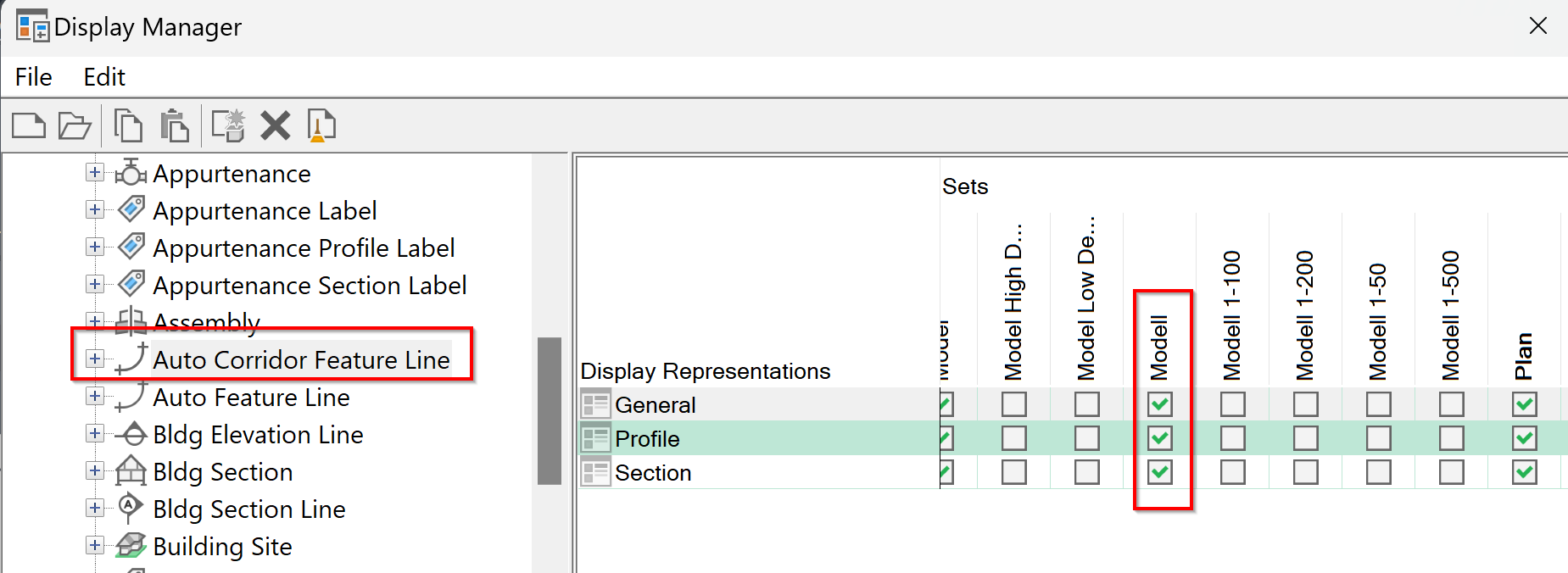This screenshot has height=573, width=1568.
Task: Uncheck General under the Modell set
Action: (x=1160, y=404)
